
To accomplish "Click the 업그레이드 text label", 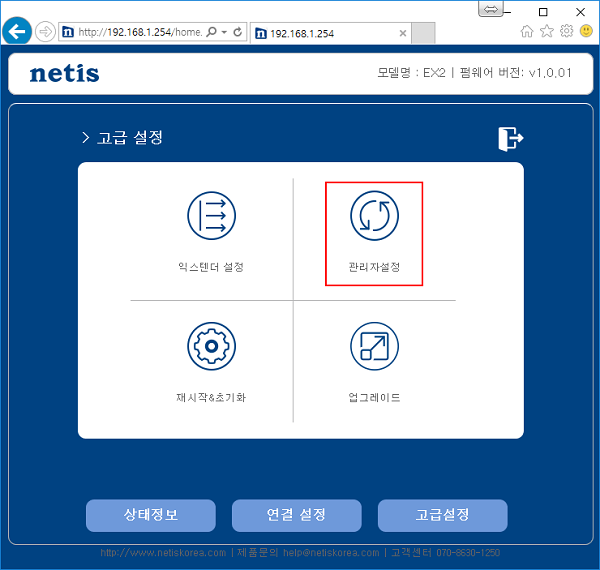I will pos(374,397).
